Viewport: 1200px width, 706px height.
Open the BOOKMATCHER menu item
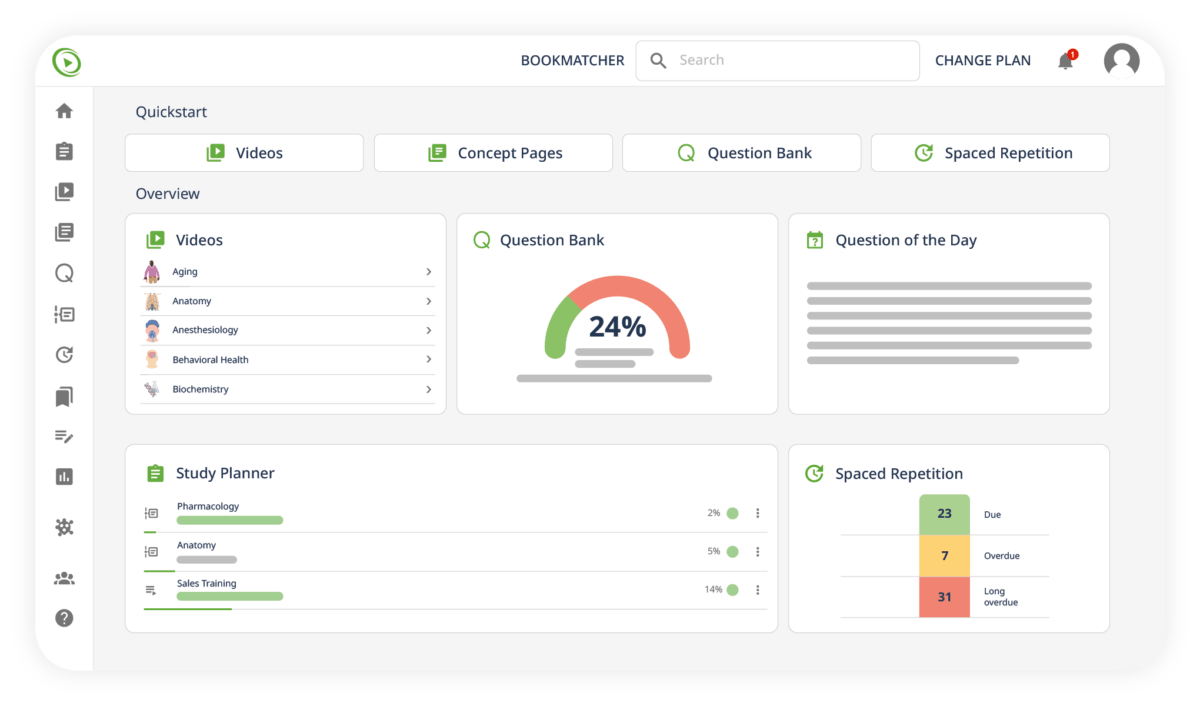click(572, 60)
